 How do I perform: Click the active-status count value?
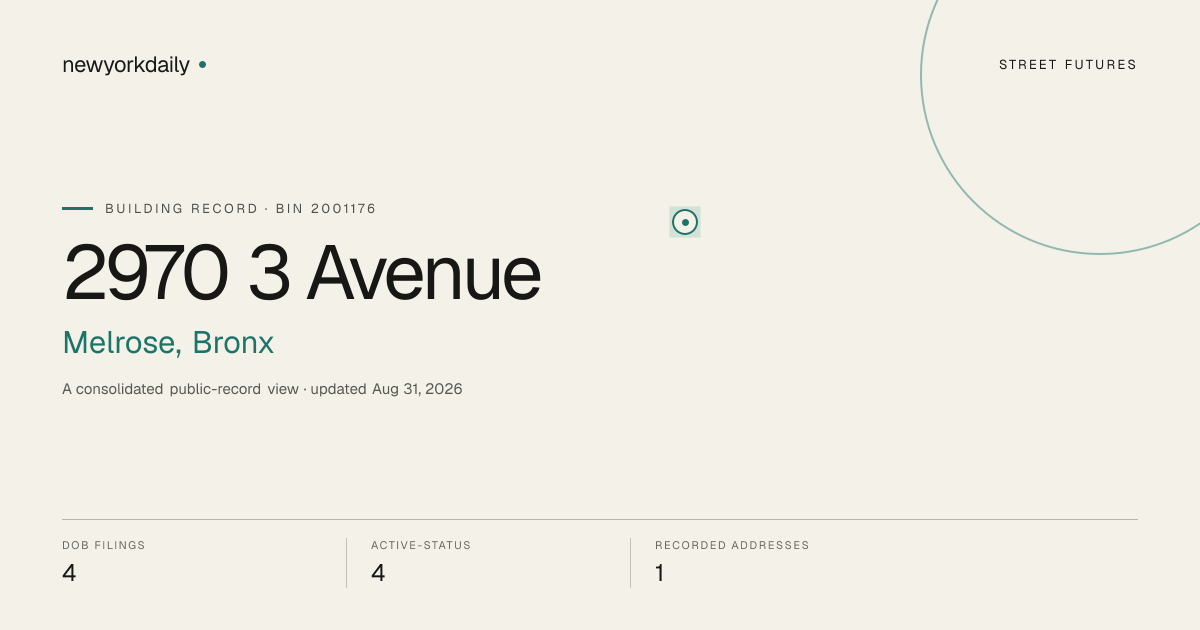point(378,573)
